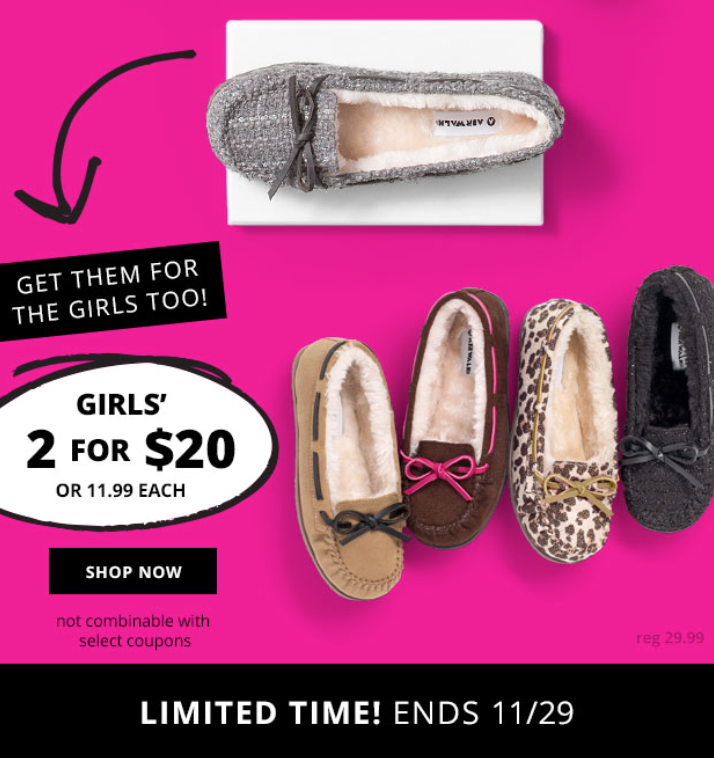
Task: Select the leopard print slipper
Action: pos(564,430)
